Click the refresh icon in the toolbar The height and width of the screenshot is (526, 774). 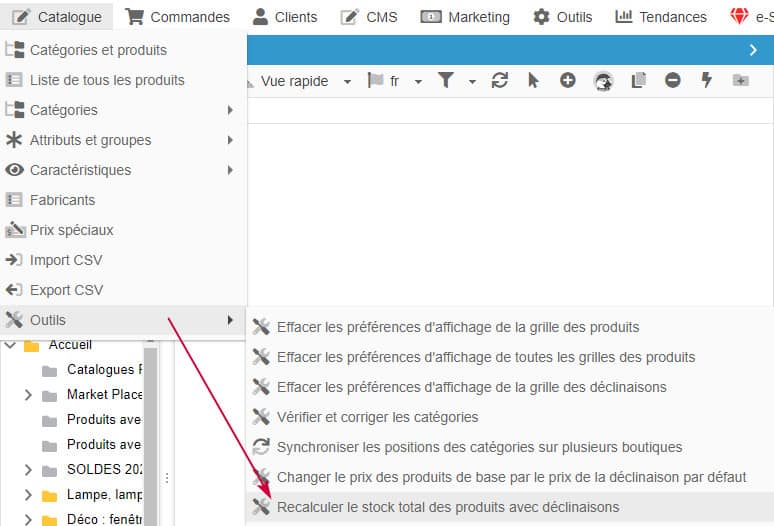pyautogui.click(x=500, y=81)
